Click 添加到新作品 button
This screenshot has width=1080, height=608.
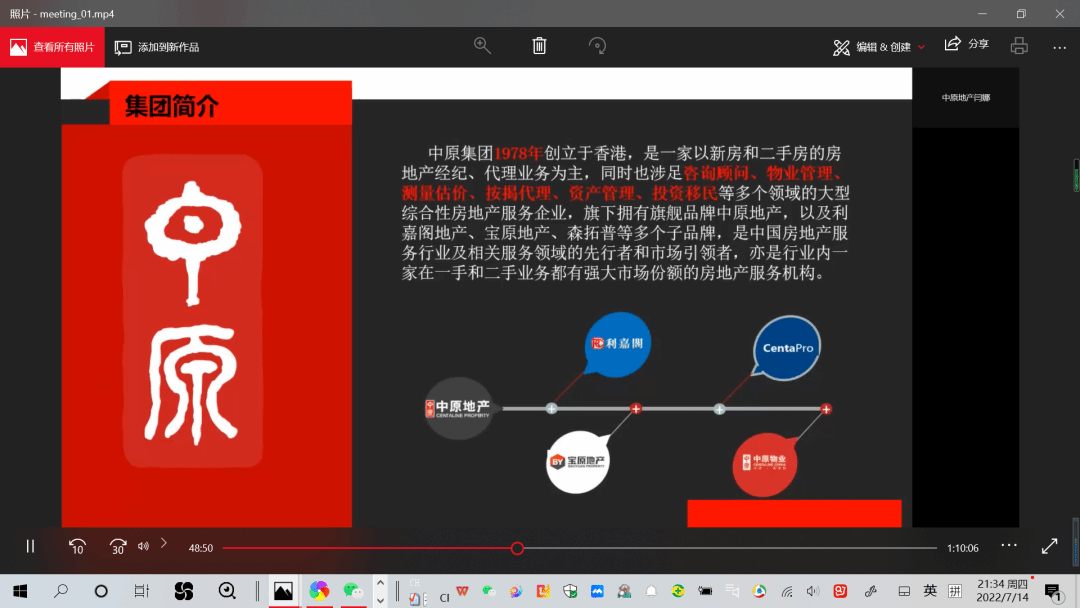157,47
